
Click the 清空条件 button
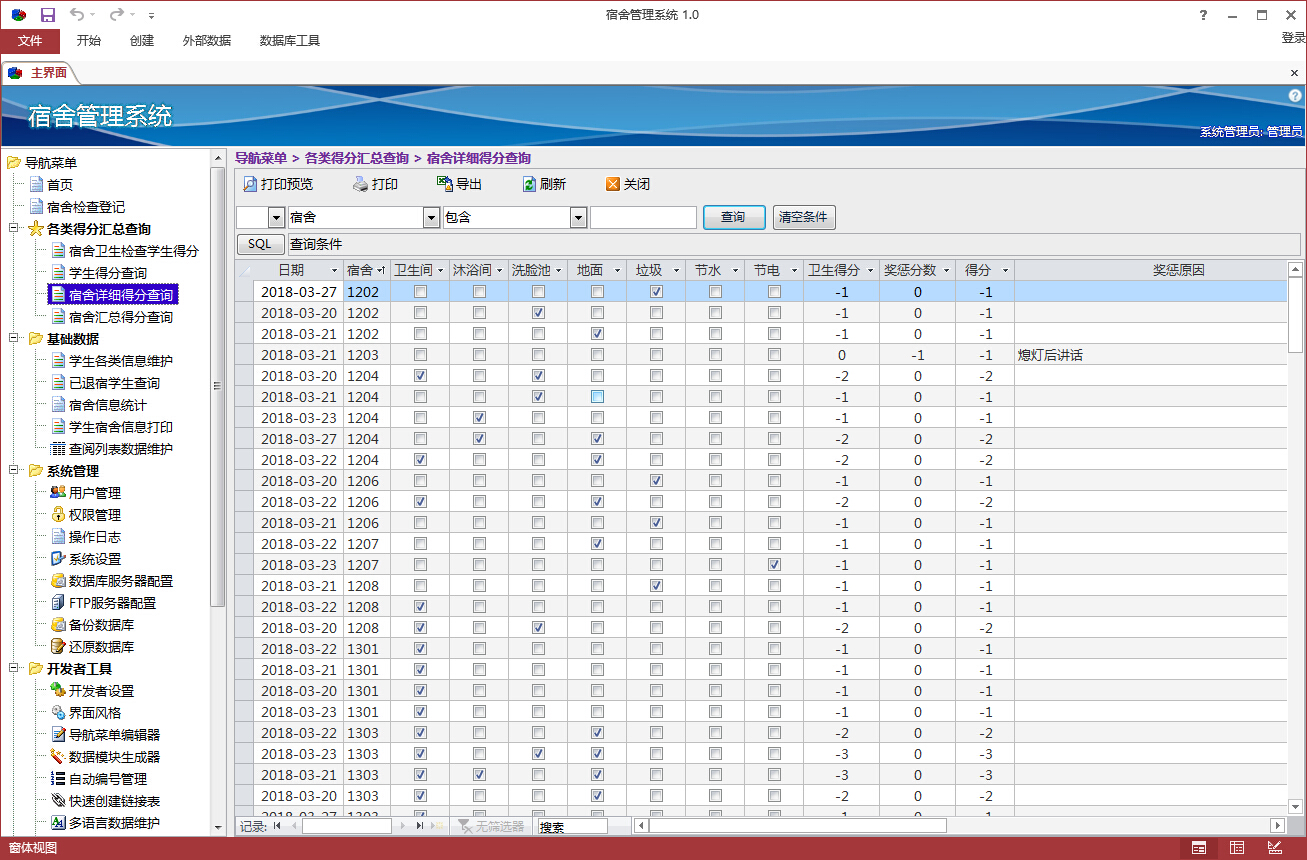coord(804,217)
